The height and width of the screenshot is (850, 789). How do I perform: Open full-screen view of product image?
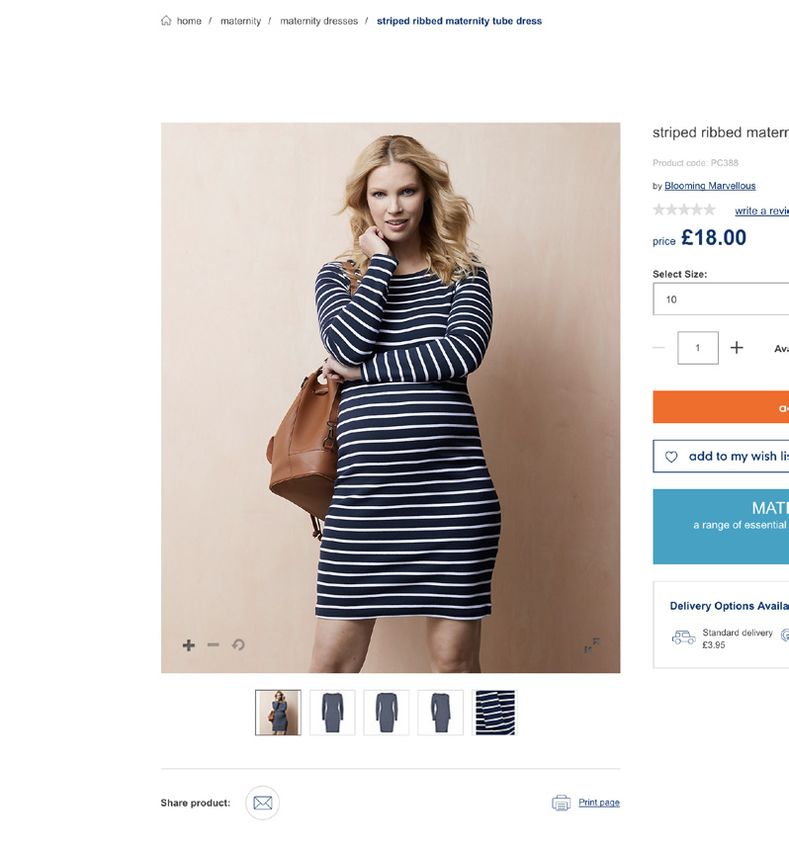pos(592,645)
